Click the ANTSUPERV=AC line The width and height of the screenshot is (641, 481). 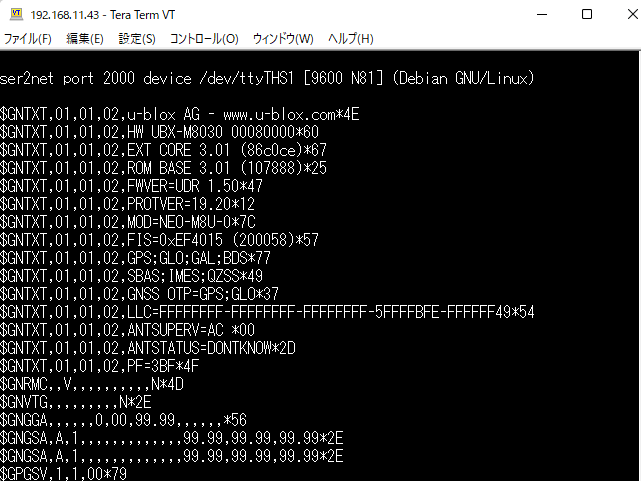coord(128,330)
